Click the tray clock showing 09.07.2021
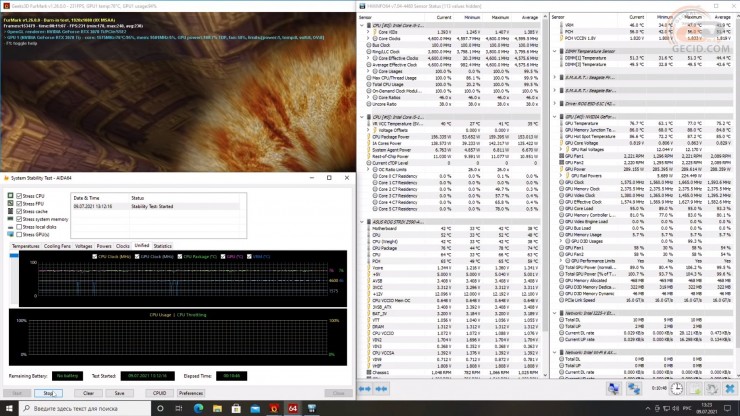Viewport: 740px width, 416px height. pos(706,408)
